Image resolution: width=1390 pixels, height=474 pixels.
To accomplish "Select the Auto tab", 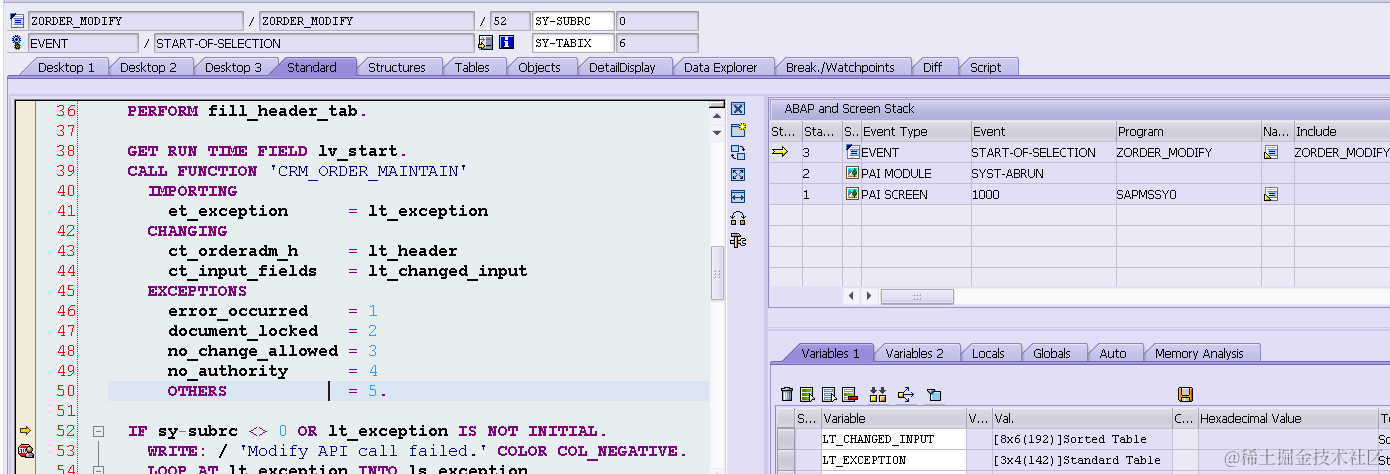I will click(x=1113, y=353).
